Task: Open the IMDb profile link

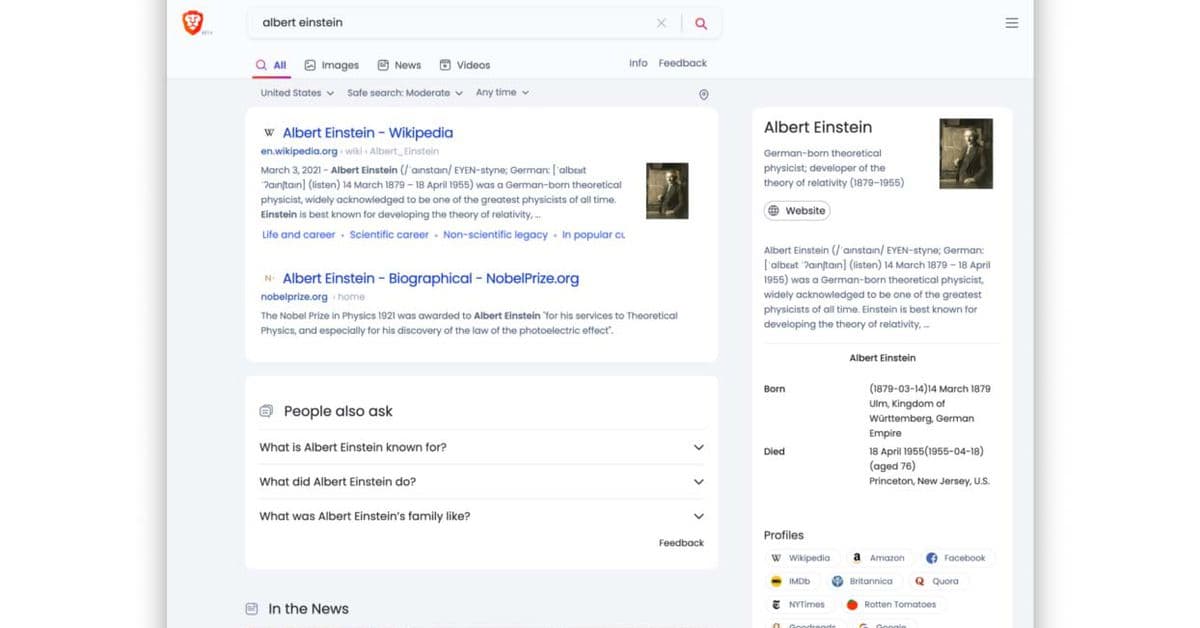Action: 791,581
